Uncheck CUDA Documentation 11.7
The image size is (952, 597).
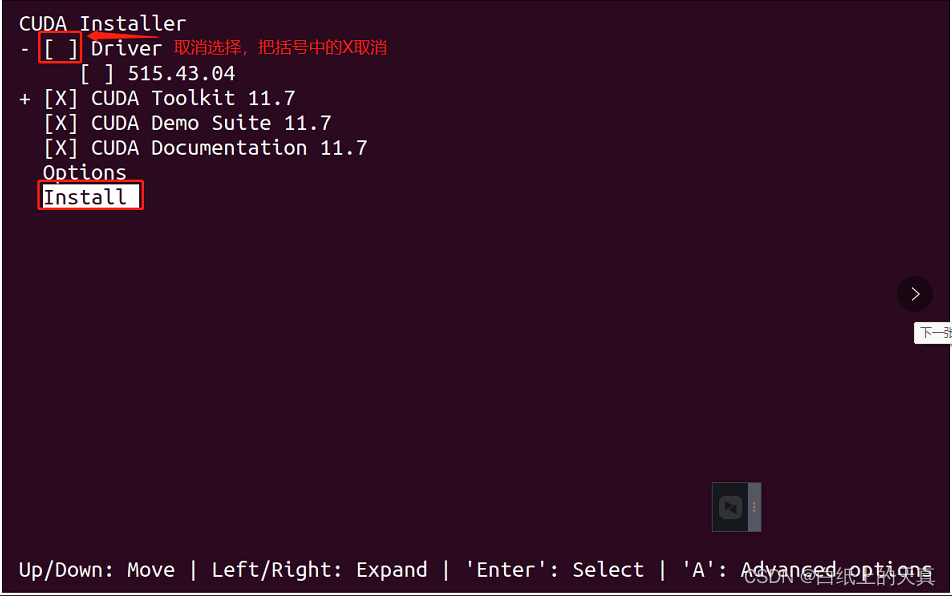point(60,147)
